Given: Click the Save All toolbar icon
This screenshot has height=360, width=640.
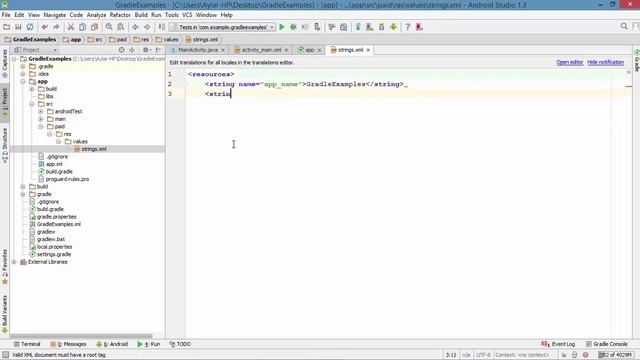Looking at the screenshot, I should [18, 27].
